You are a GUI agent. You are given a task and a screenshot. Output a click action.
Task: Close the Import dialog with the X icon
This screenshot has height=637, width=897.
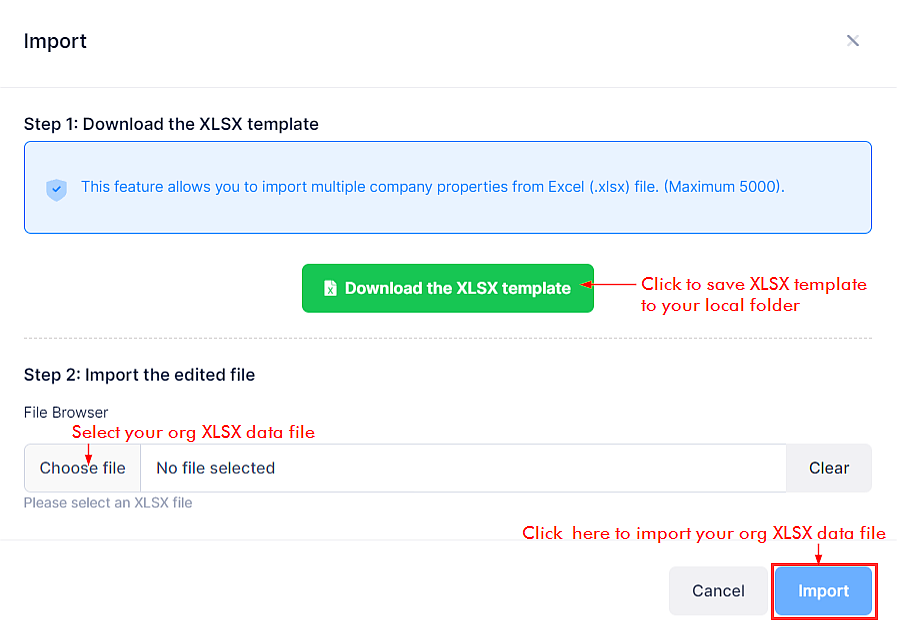(852, 41)
